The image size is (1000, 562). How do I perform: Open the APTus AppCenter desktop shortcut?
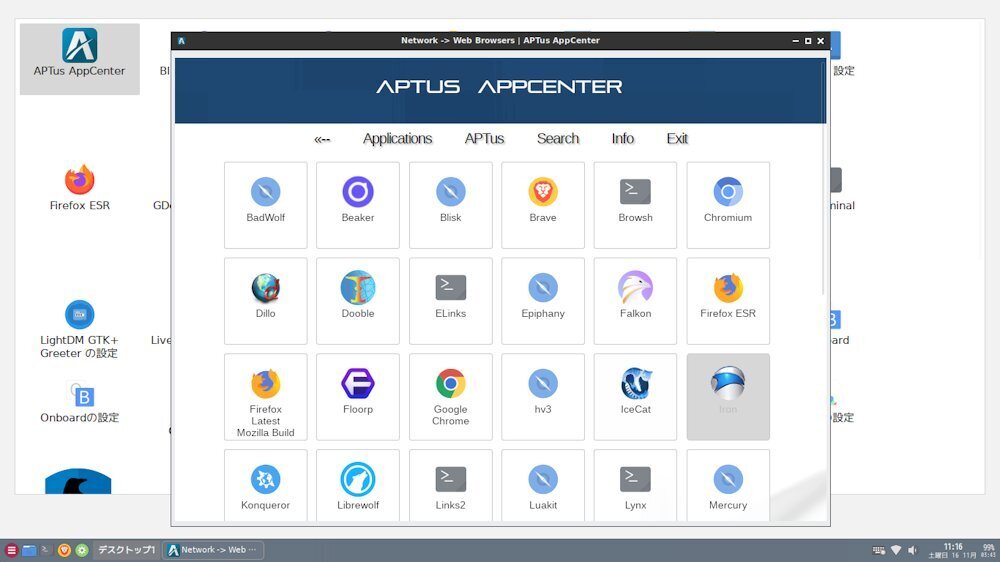(79, 54)
